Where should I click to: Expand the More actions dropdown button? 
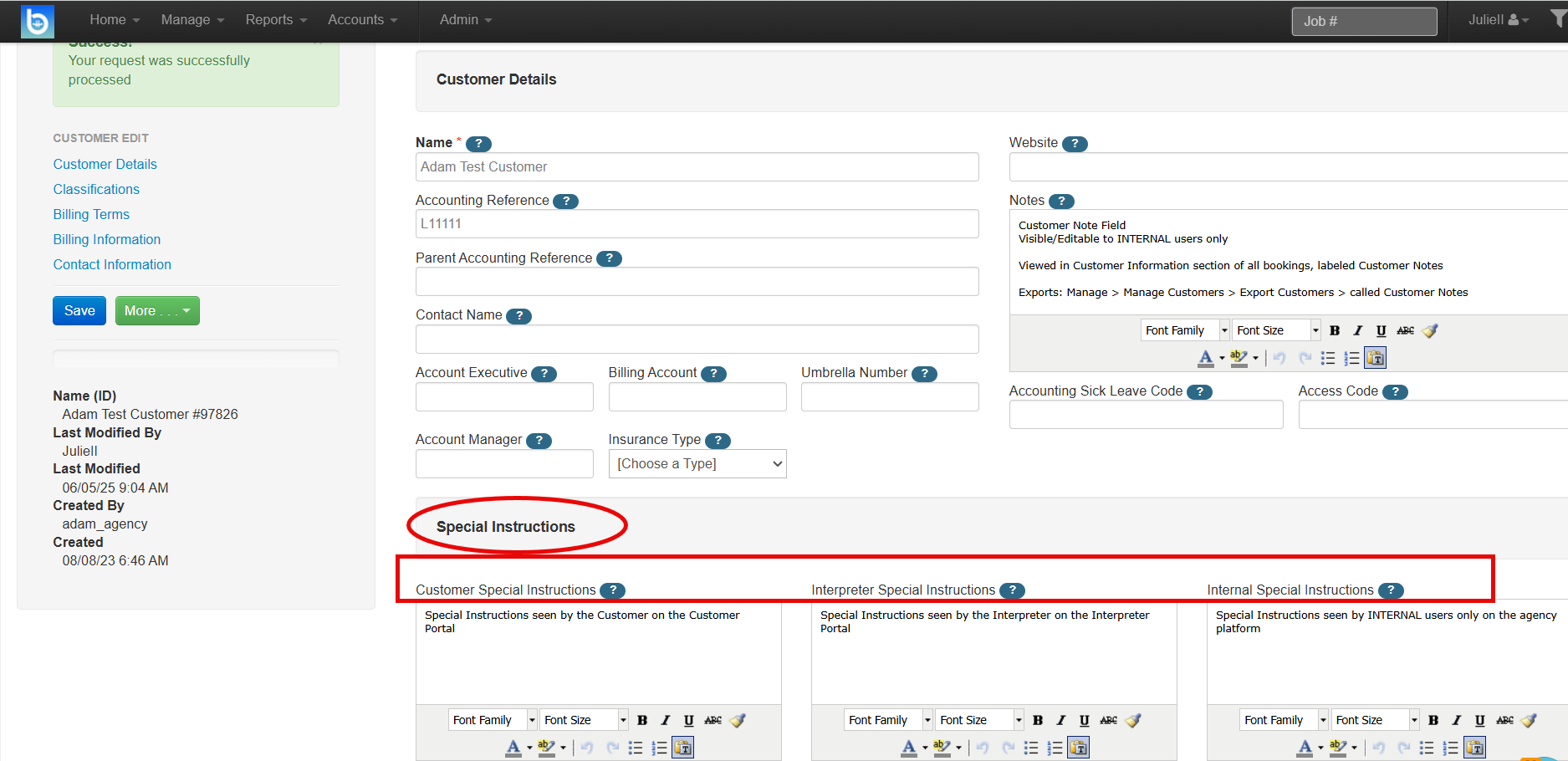[x=157, y=311]
